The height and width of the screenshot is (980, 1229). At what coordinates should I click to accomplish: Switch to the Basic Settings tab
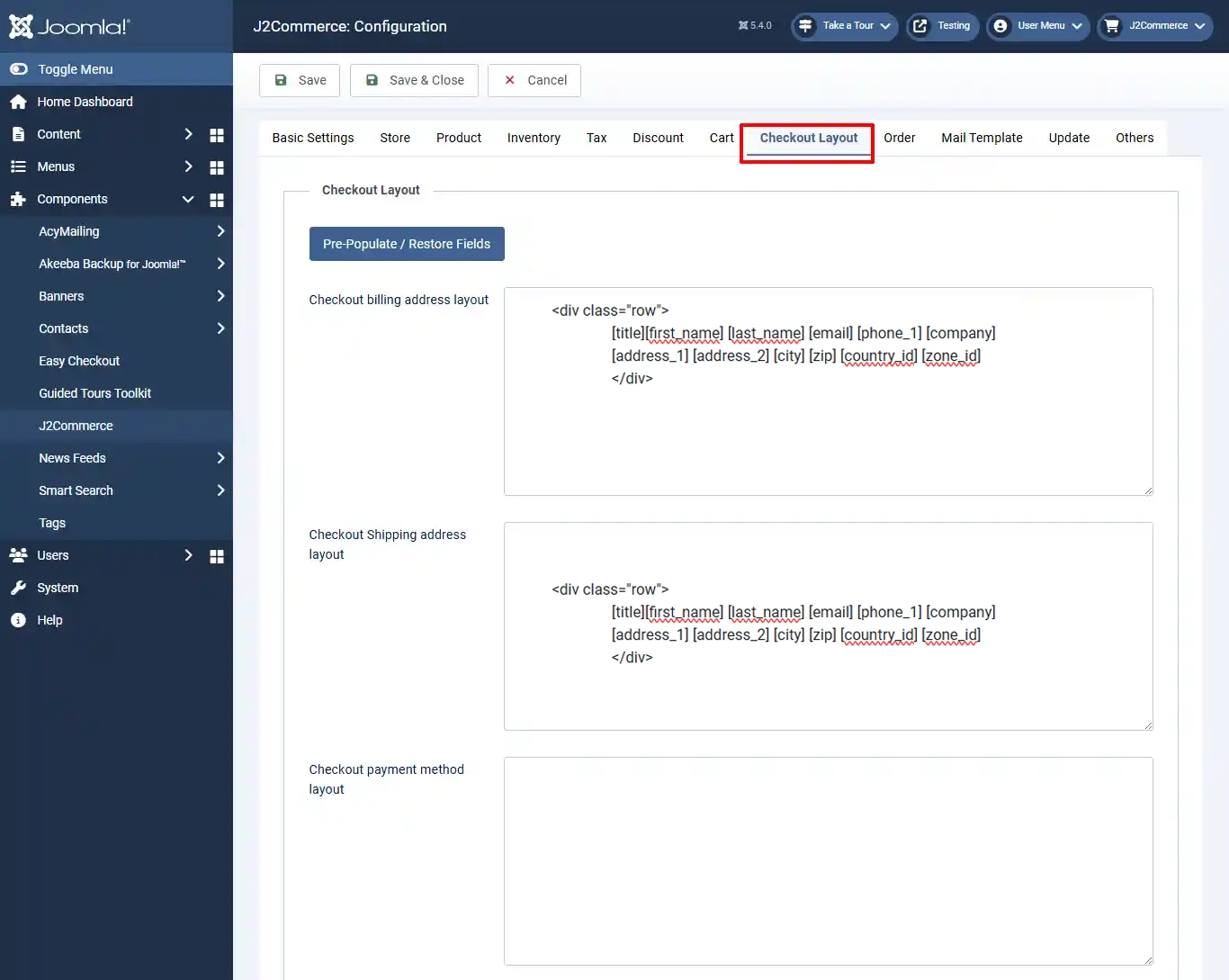point(313,138)
